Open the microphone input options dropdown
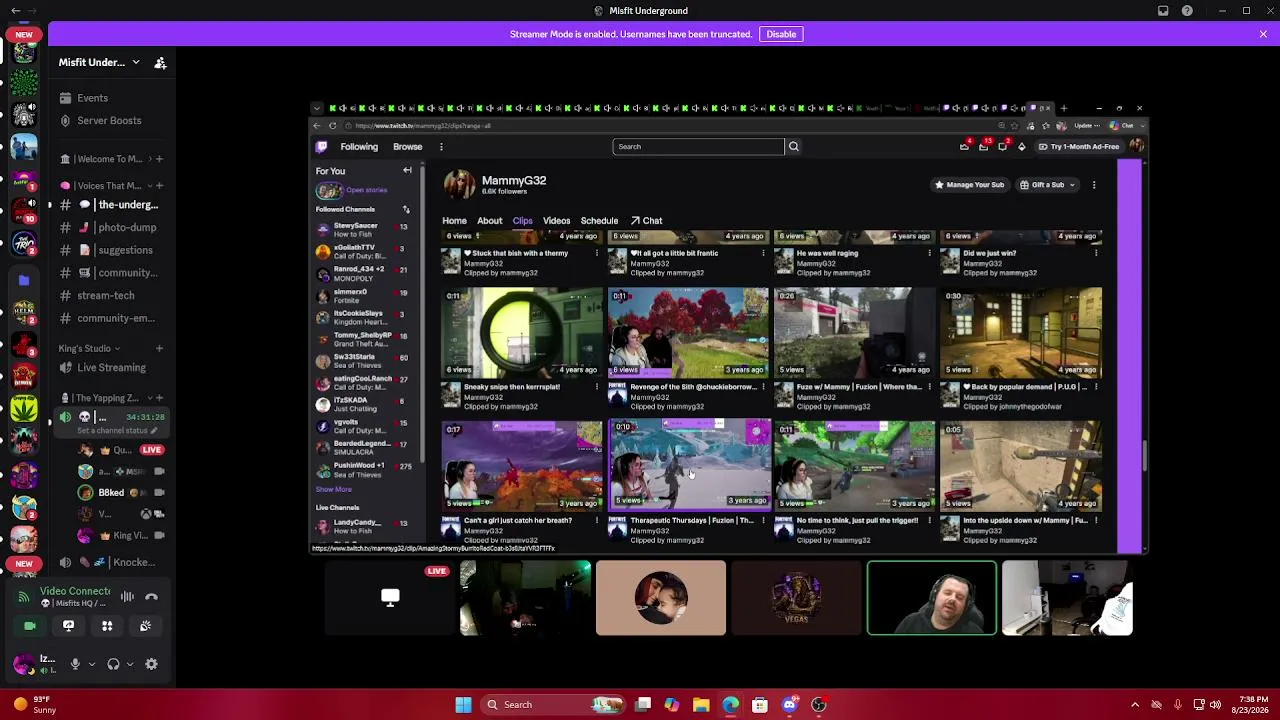This screenshot has width=1280, height=720. [x=91, y=664]
